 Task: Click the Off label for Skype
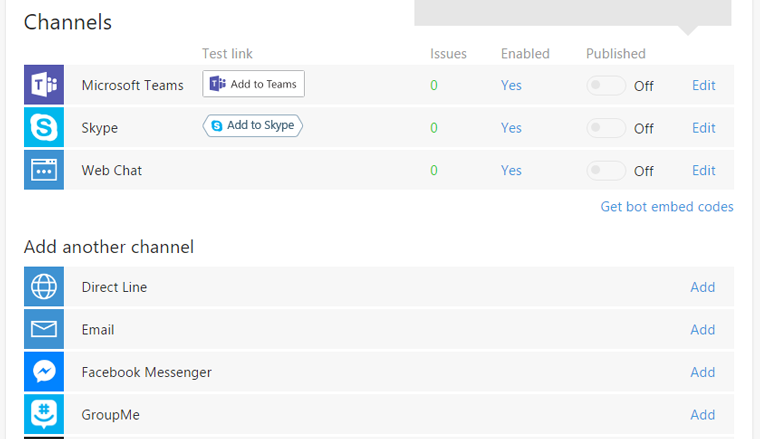(644, 129)
